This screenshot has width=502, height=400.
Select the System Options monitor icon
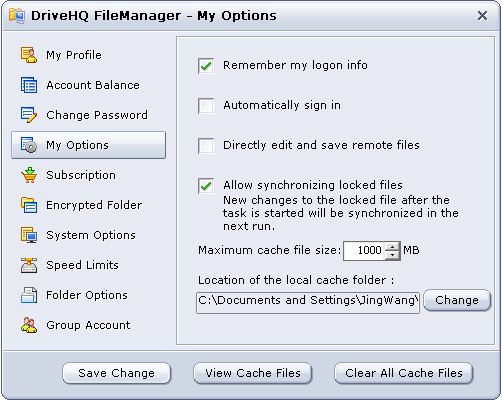coord(29,235)
